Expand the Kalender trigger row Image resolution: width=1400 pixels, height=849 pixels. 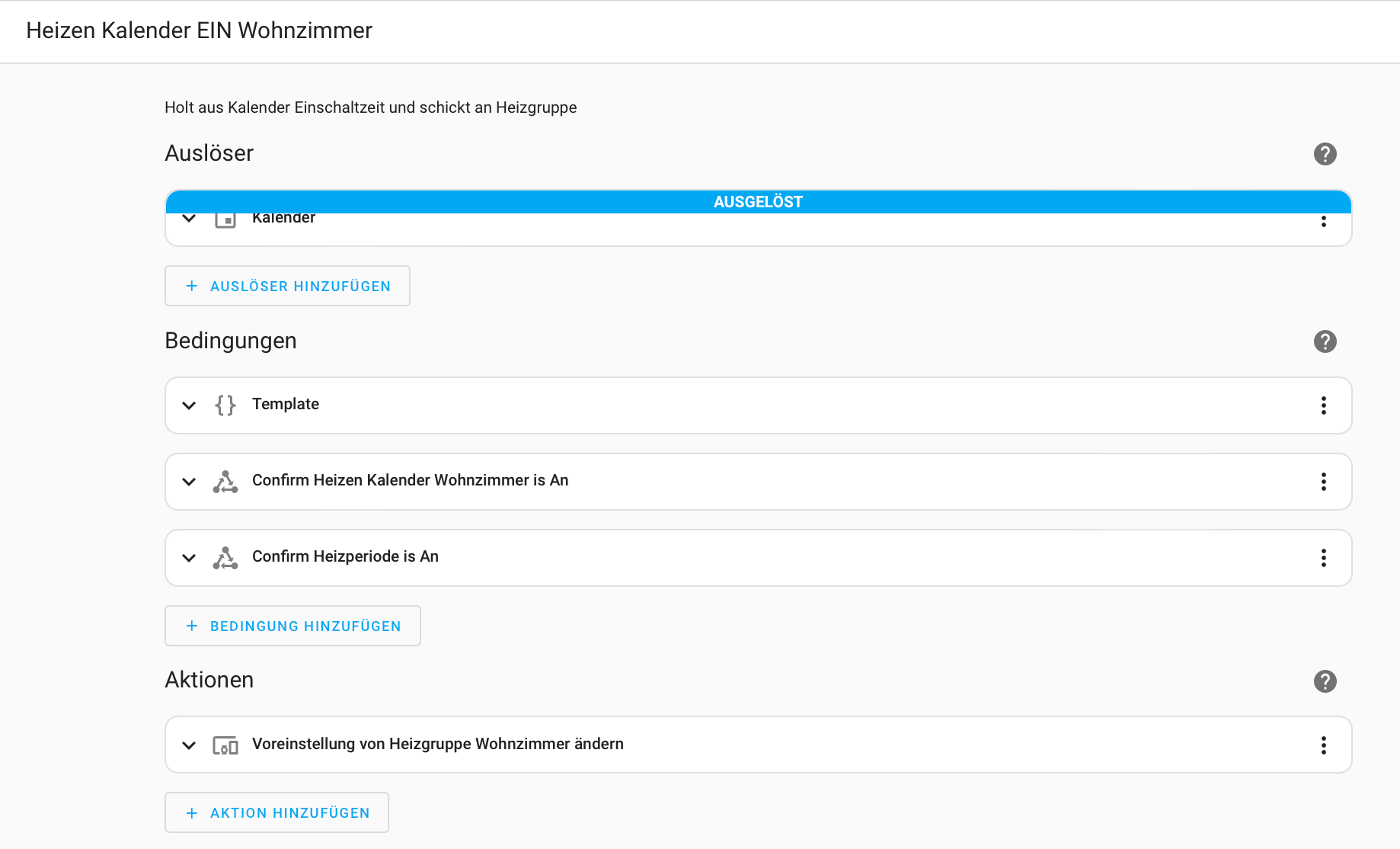click(189, 219)
